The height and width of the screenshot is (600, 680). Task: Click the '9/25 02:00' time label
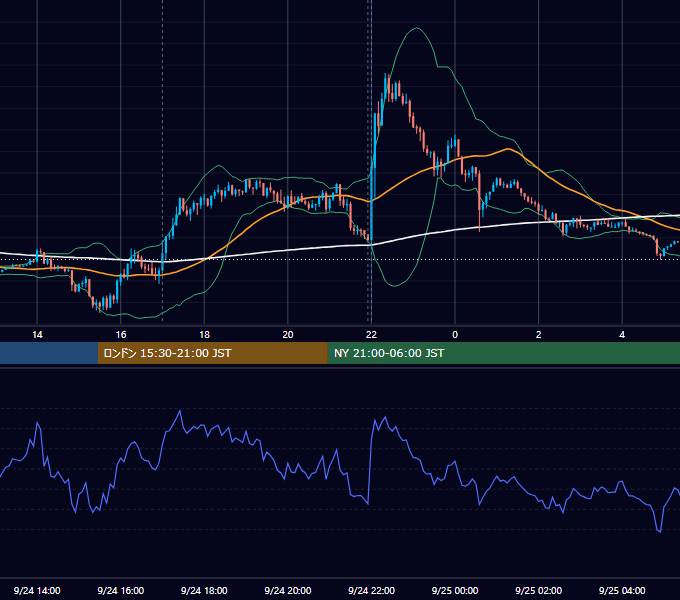pyautogui.click(x=538, y=590)
